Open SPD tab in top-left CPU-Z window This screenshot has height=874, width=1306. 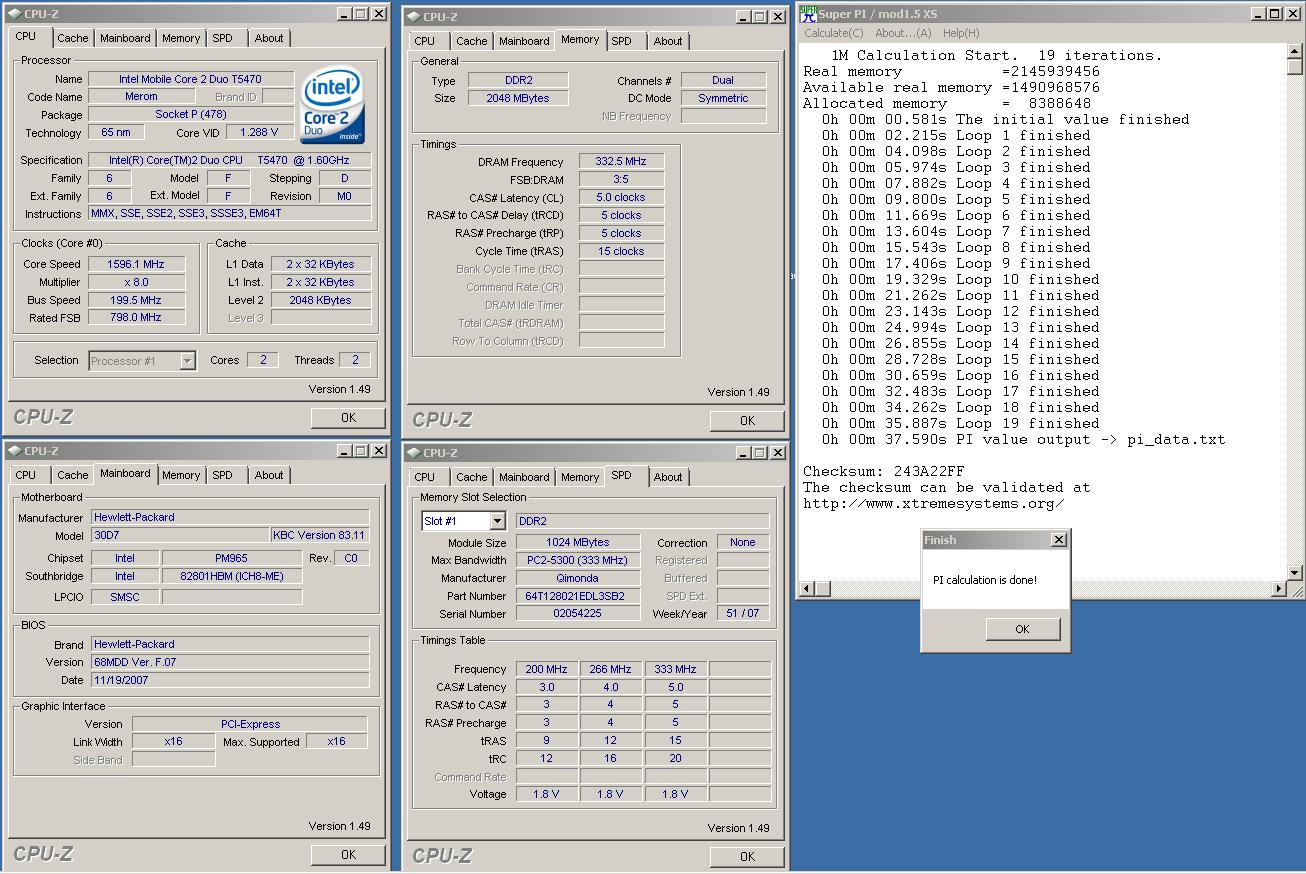pos(222,38)
